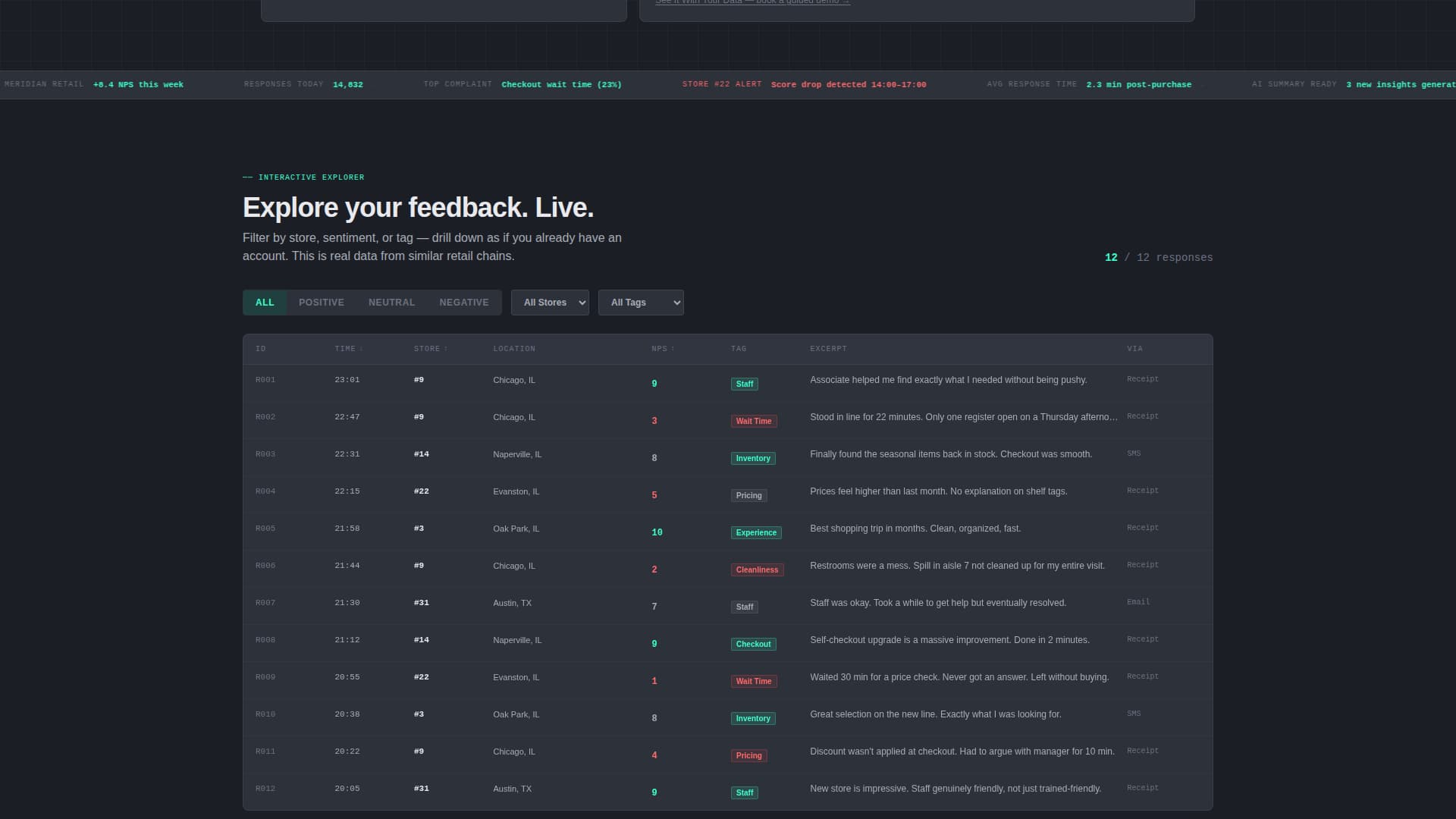
Task: Open excerpt "Restrooms were a mess"
Action: point(957,566)
